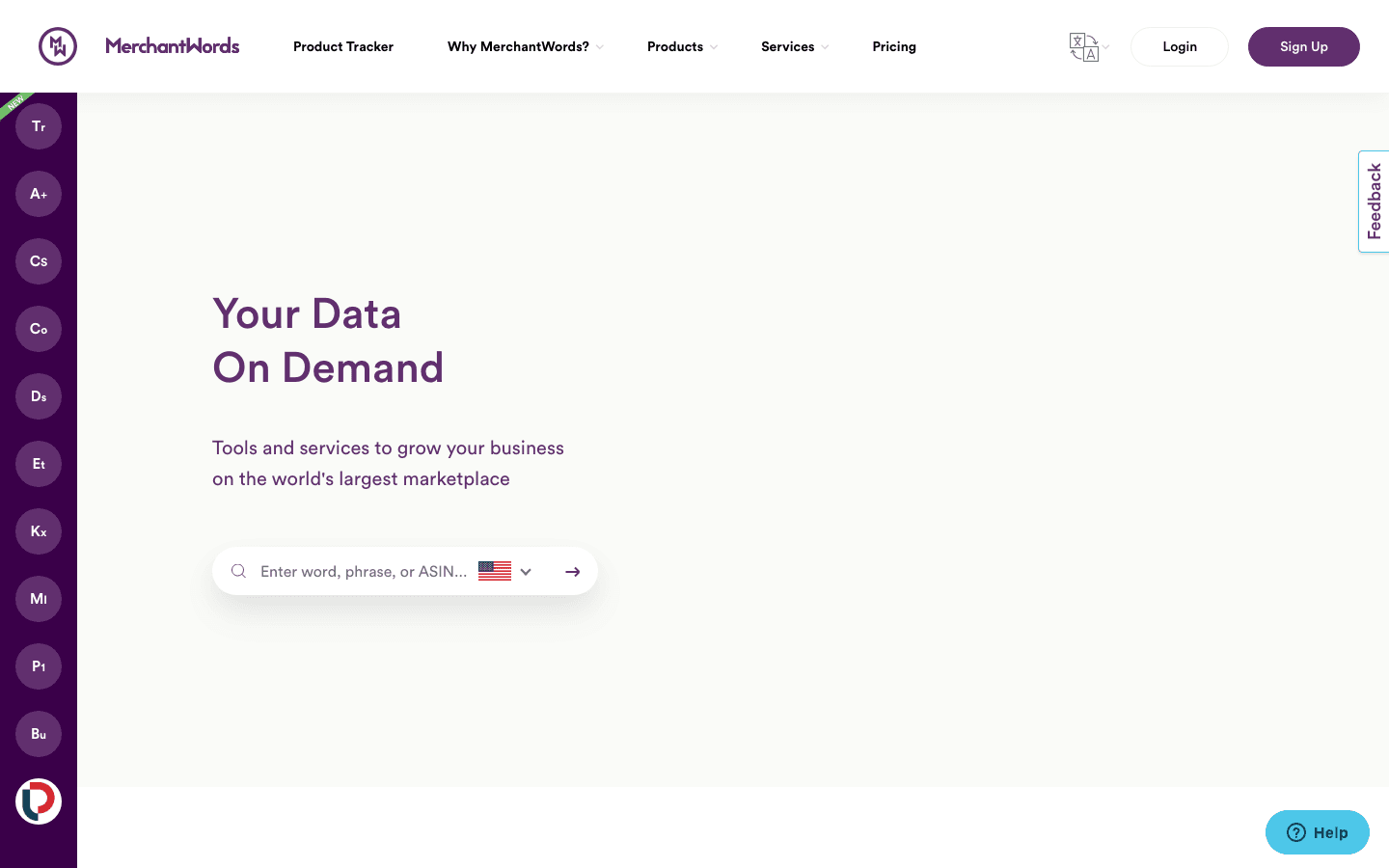Go to the Pricing page

[x=893, y=46]
